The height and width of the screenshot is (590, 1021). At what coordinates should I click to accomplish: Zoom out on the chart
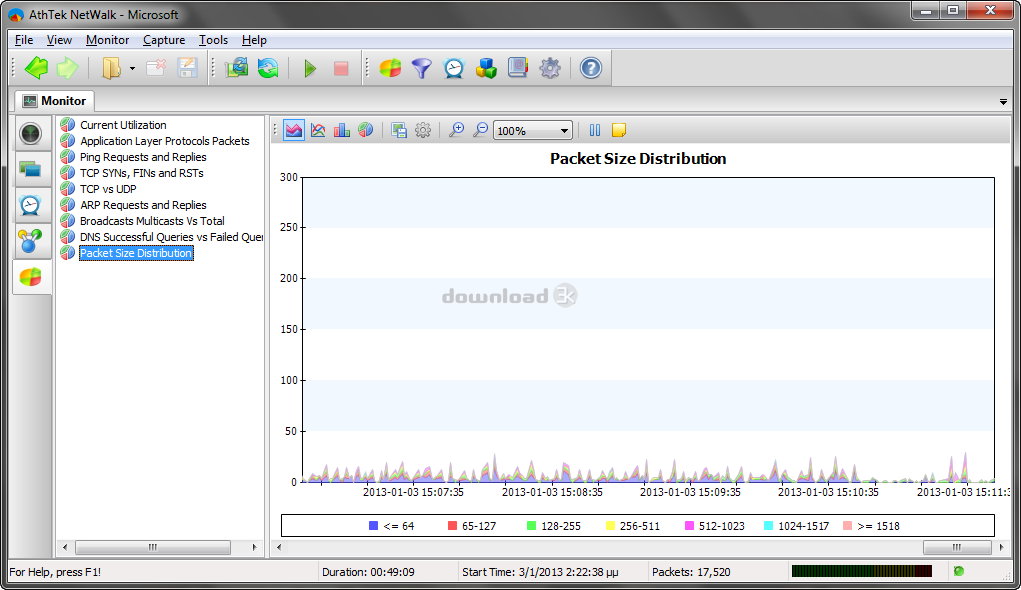481,130
